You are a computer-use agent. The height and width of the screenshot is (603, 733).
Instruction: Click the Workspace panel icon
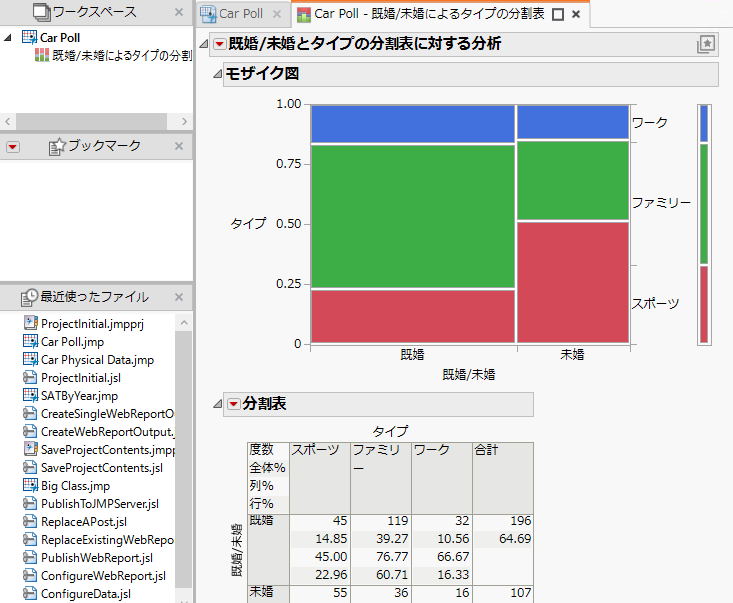[42, 13]
